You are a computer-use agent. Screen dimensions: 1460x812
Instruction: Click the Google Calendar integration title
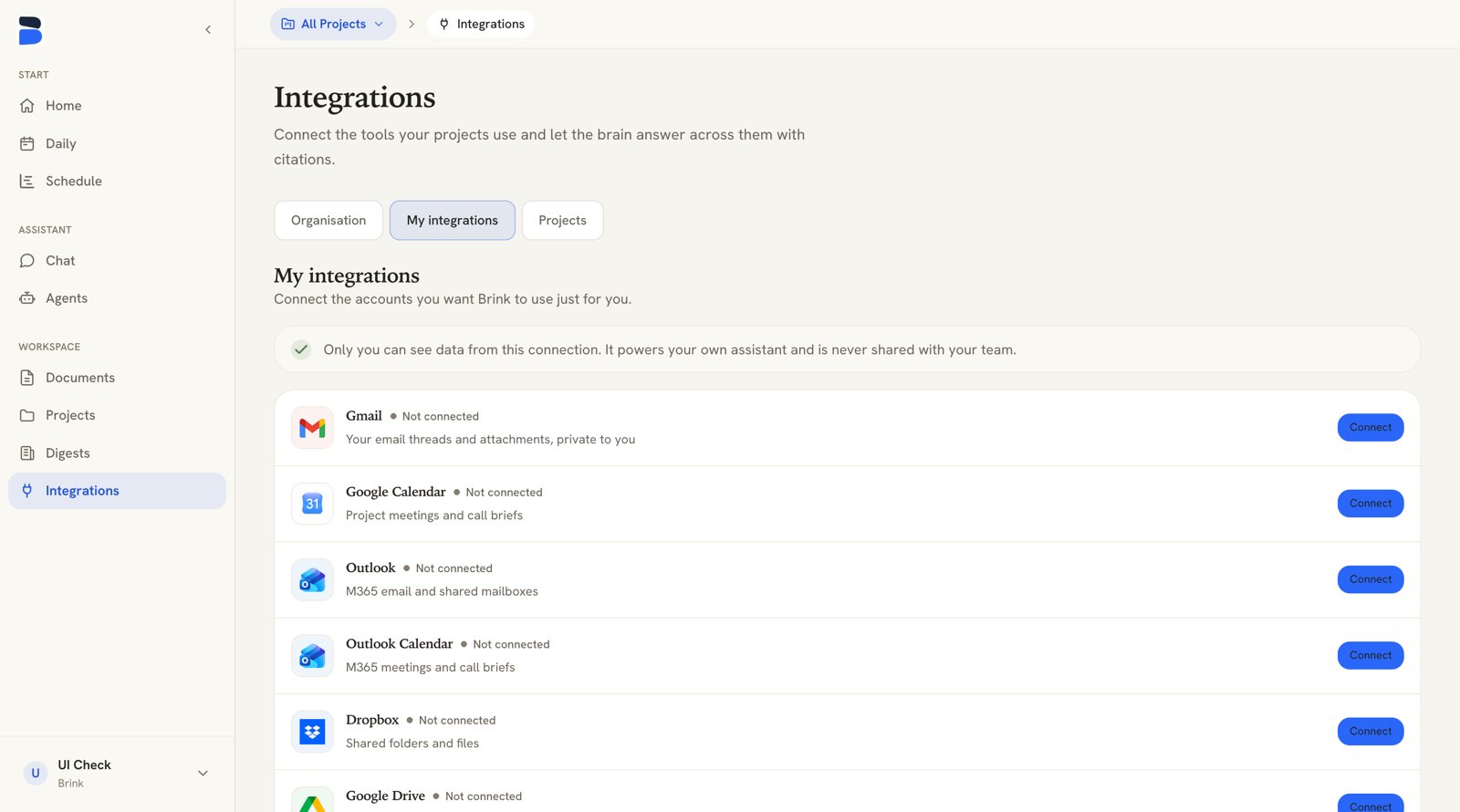[x=395, y=492]
